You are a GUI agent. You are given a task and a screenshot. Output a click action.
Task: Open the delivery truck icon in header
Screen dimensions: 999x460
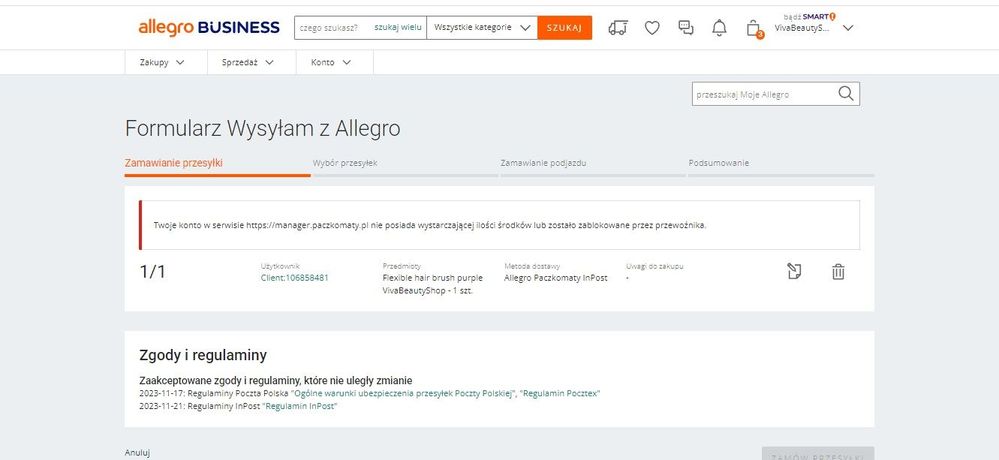(618, 28)
